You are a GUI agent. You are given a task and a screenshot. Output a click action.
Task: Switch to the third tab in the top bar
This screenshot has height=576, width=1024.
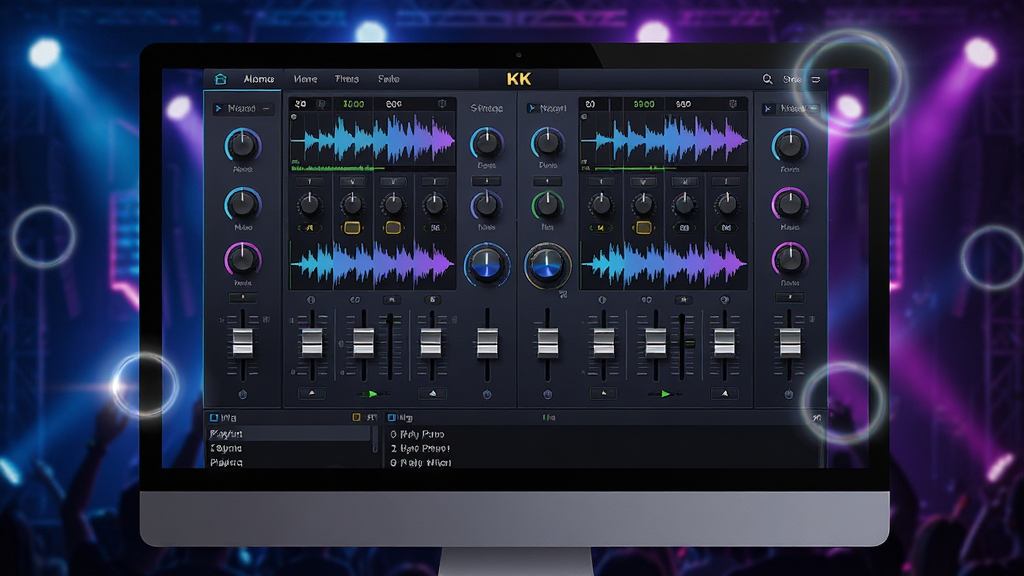pyautogui.click(x=347, y=79)
